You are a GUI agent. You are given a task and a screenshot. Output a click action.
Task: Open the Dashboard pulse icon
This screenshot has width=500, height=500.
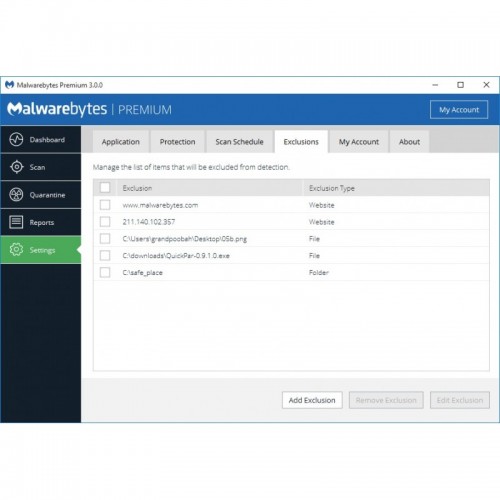click(16, 139)
